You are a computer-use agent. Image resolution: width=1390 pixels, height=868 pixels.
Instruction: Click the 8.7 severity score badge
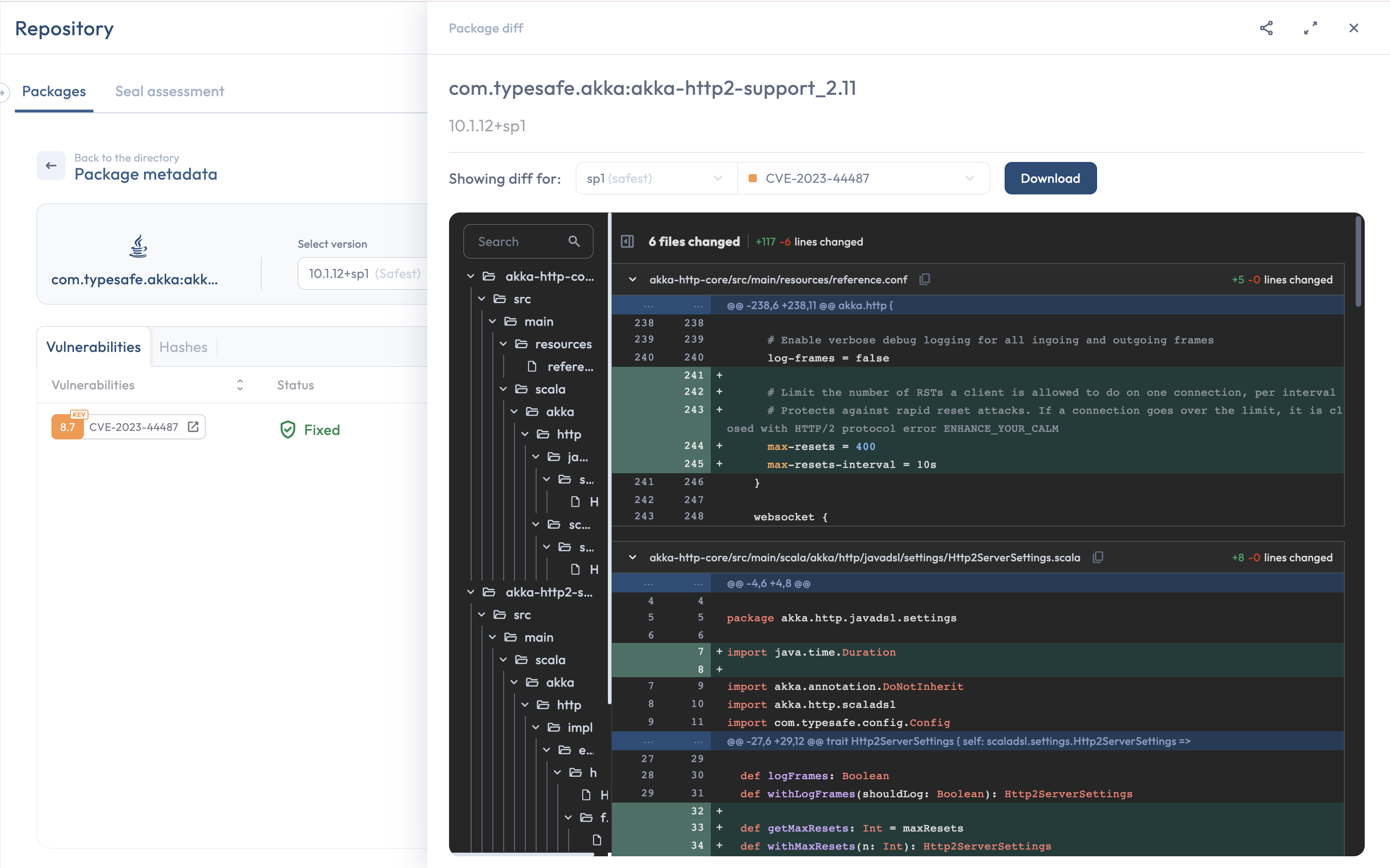click(x=67, y=427)
